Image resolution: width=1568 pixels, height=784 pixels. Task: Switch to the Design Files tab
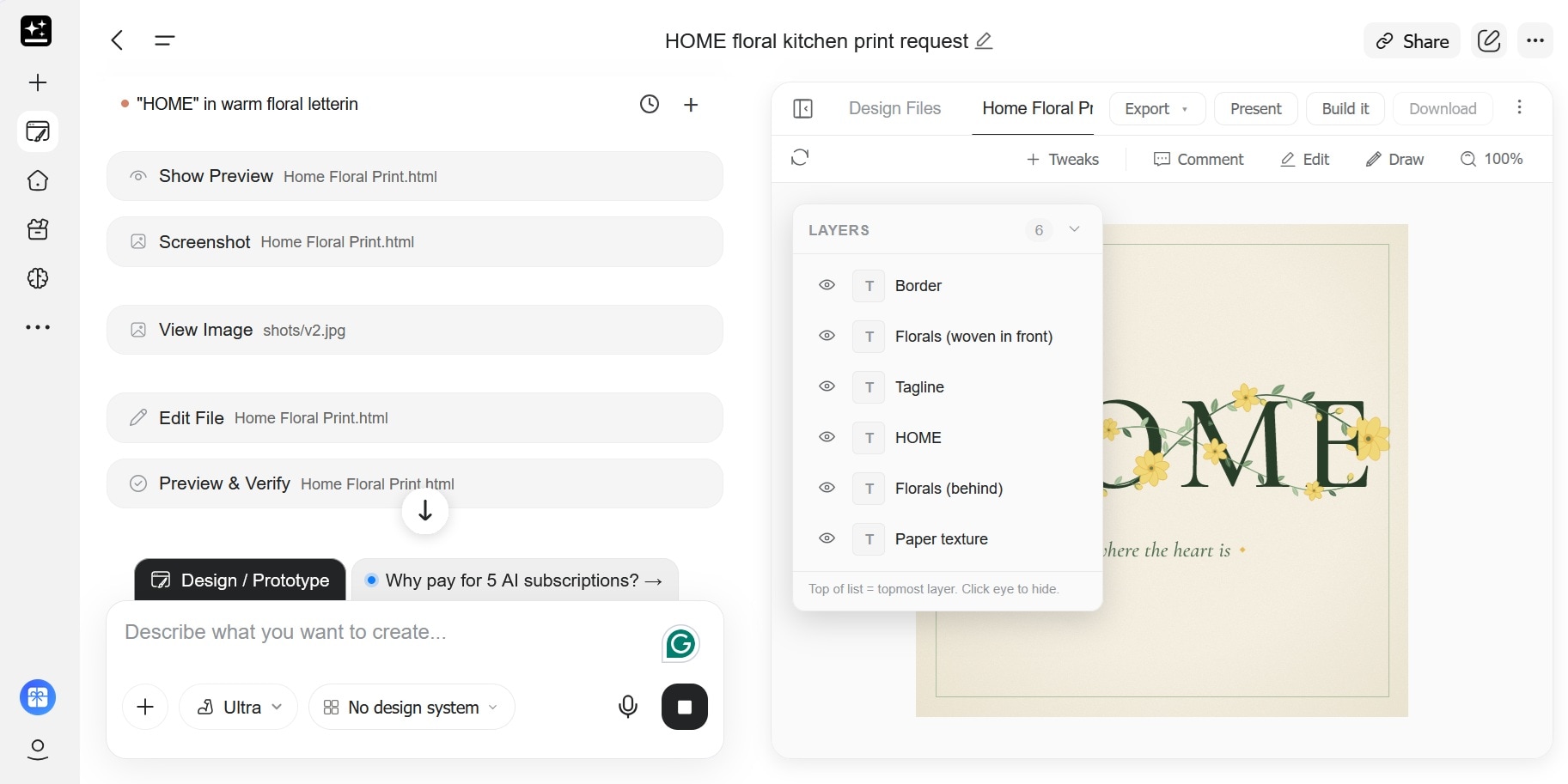[894, 108]
